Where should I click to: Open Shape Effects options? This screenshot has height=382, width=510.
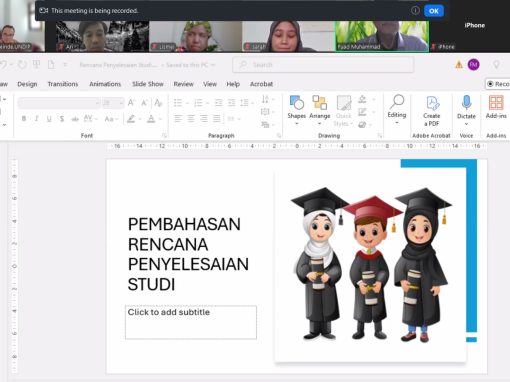pos(366,125)
